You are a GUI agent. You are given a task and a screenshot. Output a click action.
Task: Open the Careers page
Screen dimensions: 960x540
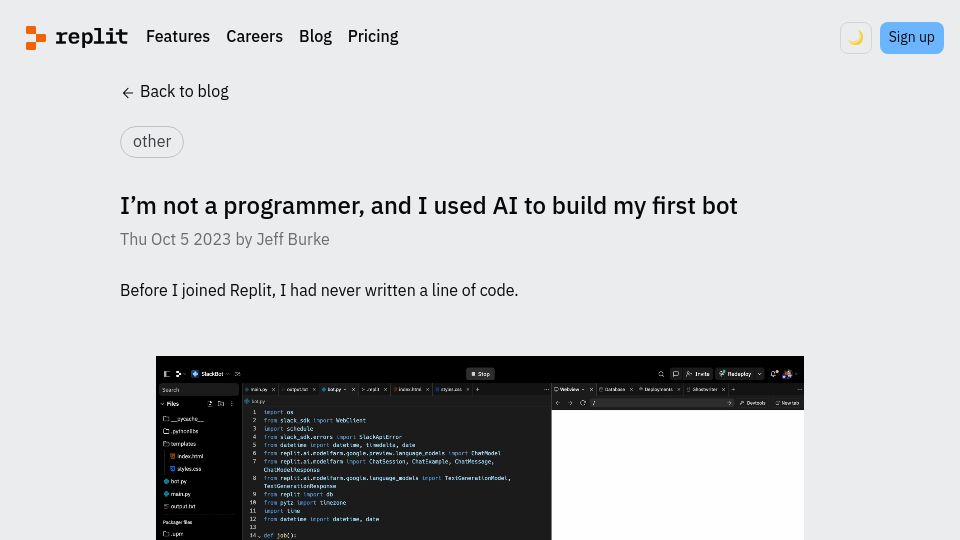point(254,37)
